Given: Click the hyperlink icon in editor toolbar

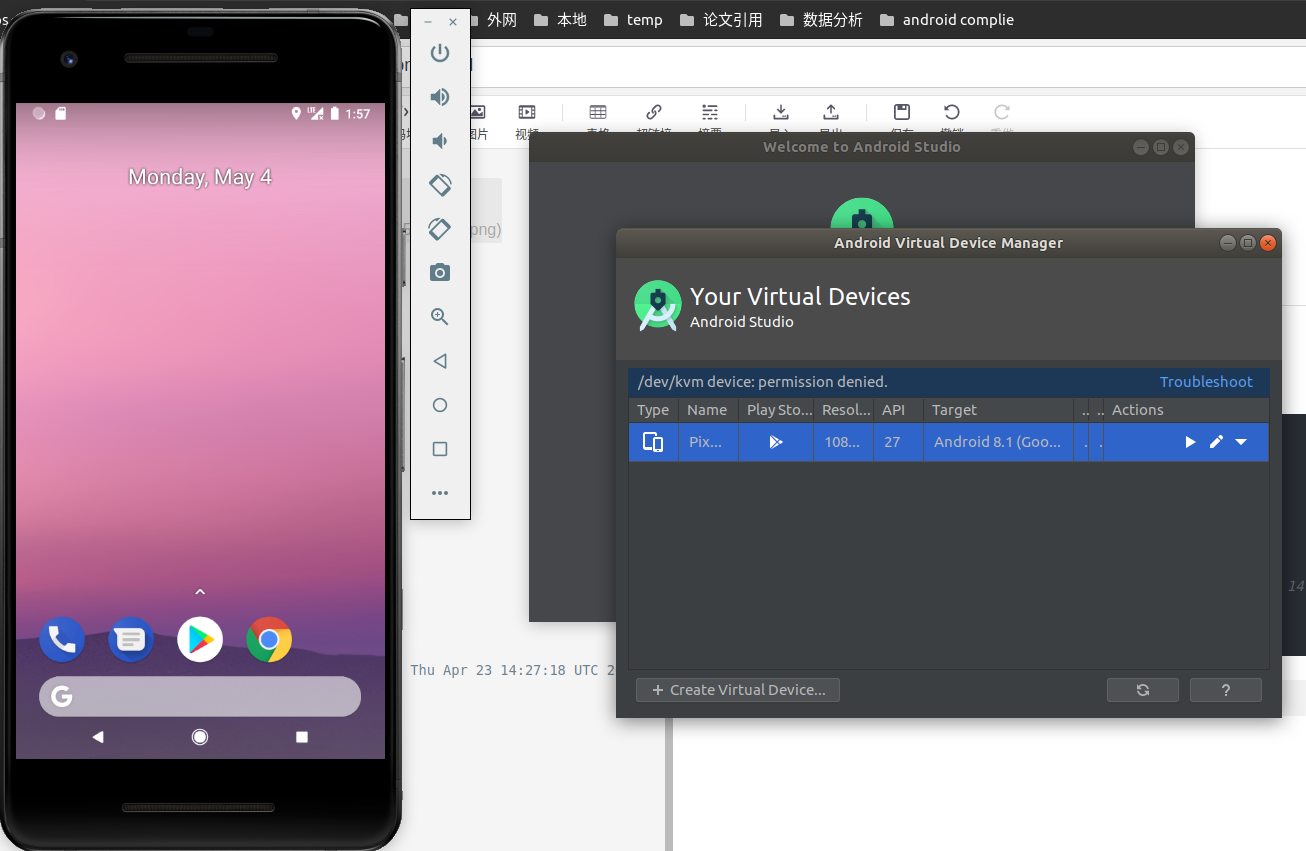Looking at the screenshot, I should [654, 113].
